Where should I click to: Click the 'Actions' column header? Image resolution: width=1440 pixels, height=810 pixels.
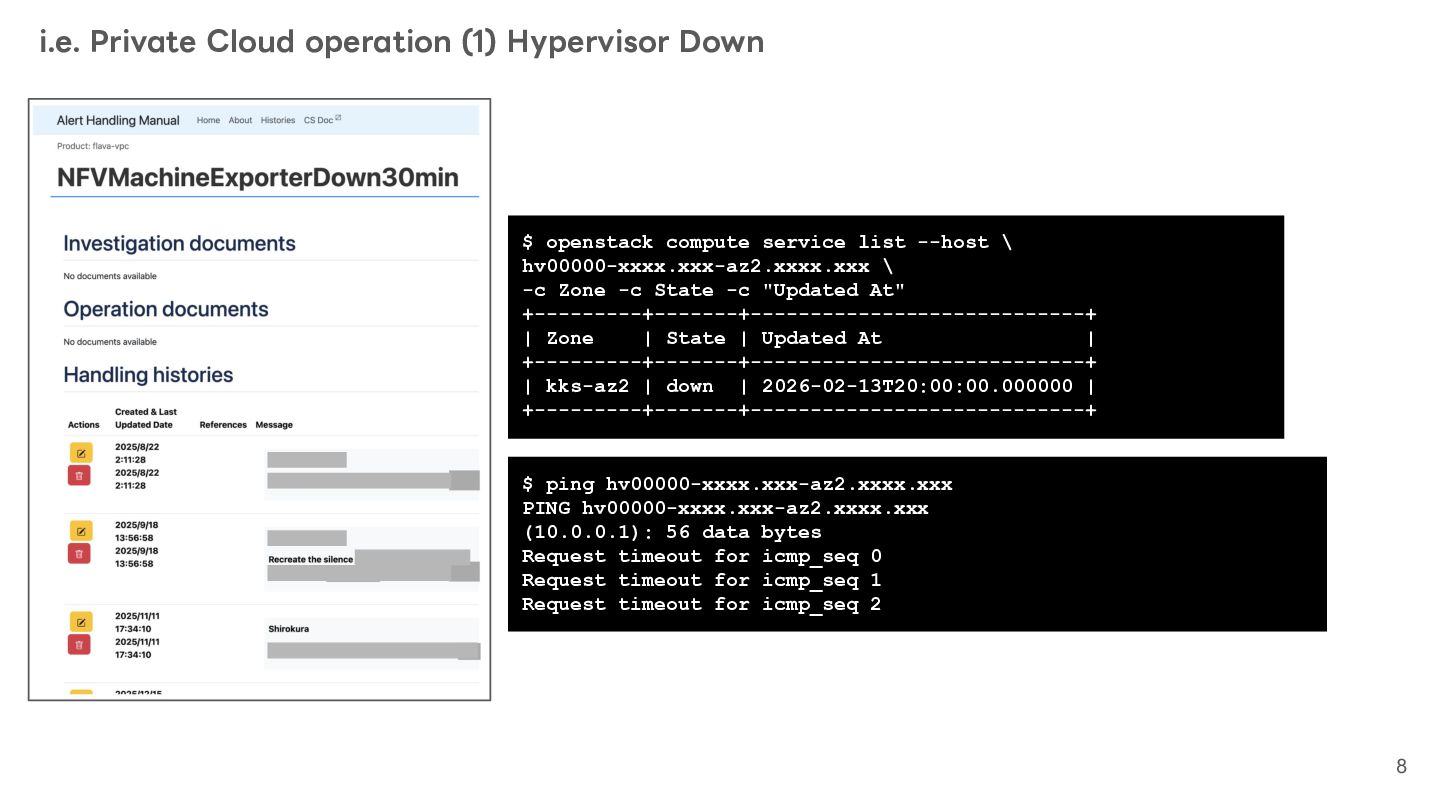84,425
